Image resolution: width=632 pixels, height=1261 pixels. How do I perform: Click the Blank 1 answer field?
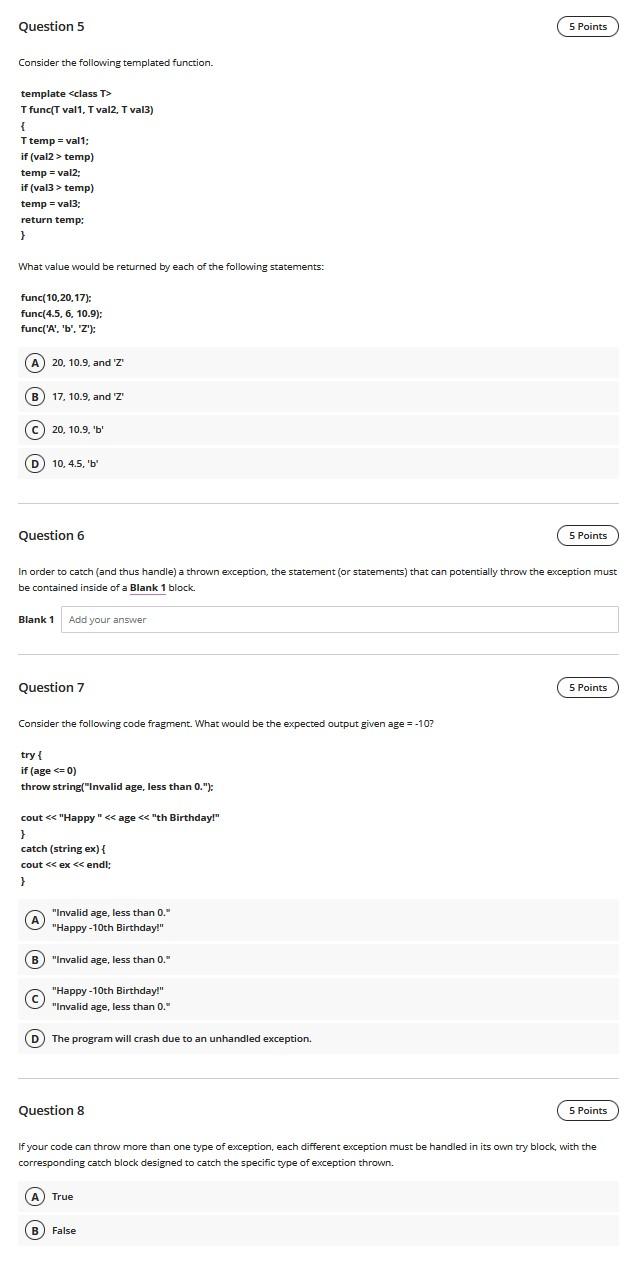tap(340, 619)
